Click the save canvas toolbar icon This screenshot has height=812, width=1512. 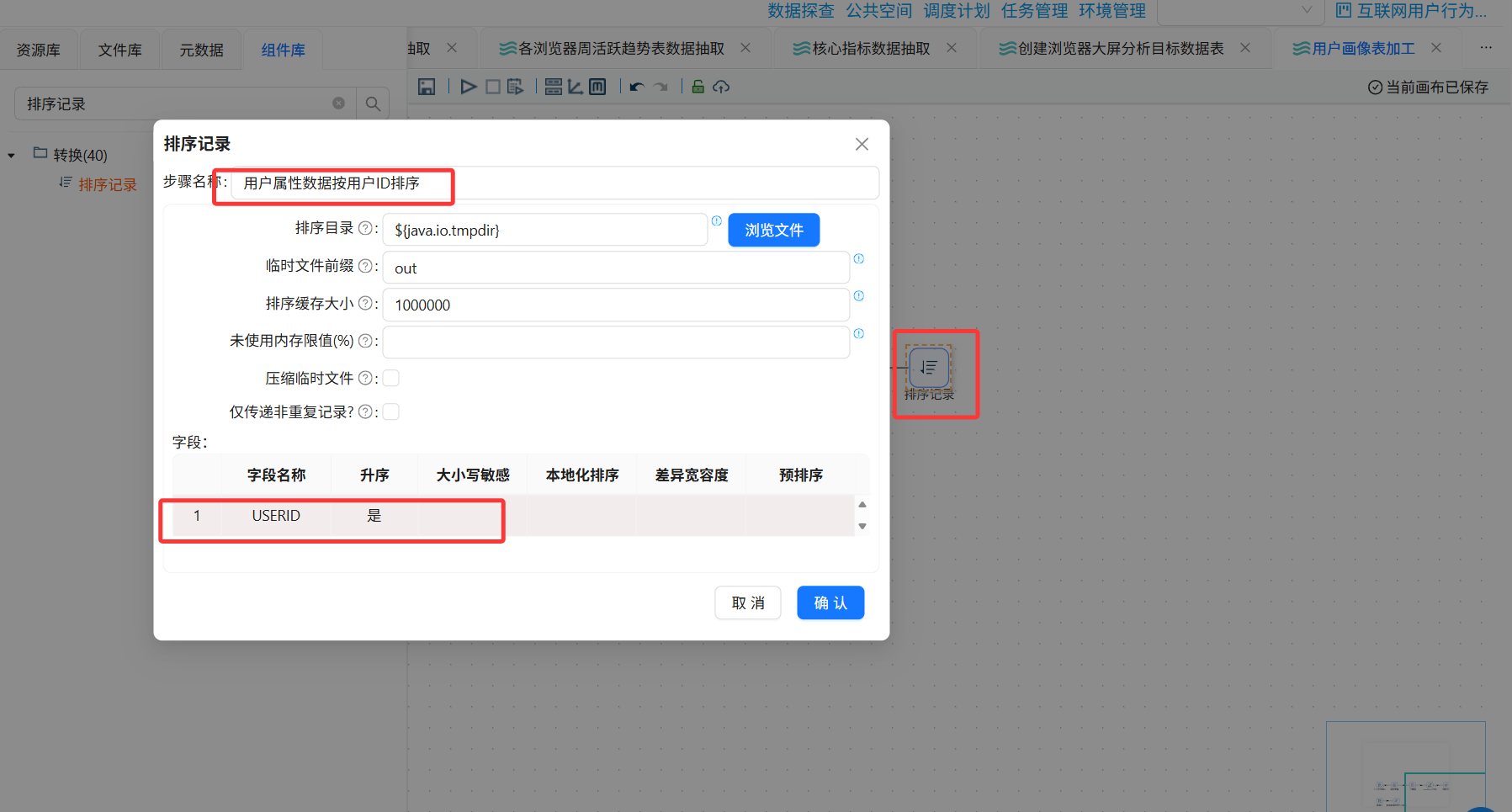tap(427, 87)
